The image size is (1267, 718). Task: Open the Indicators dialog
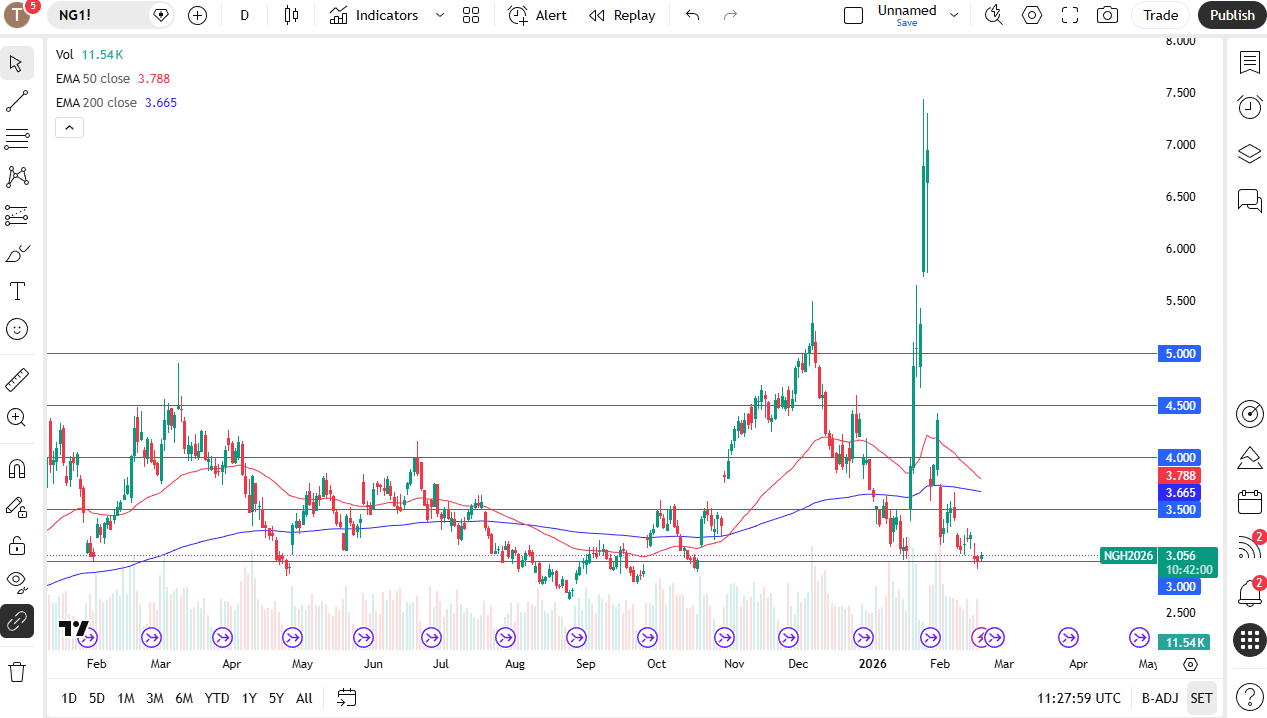[x=374, y=15]
